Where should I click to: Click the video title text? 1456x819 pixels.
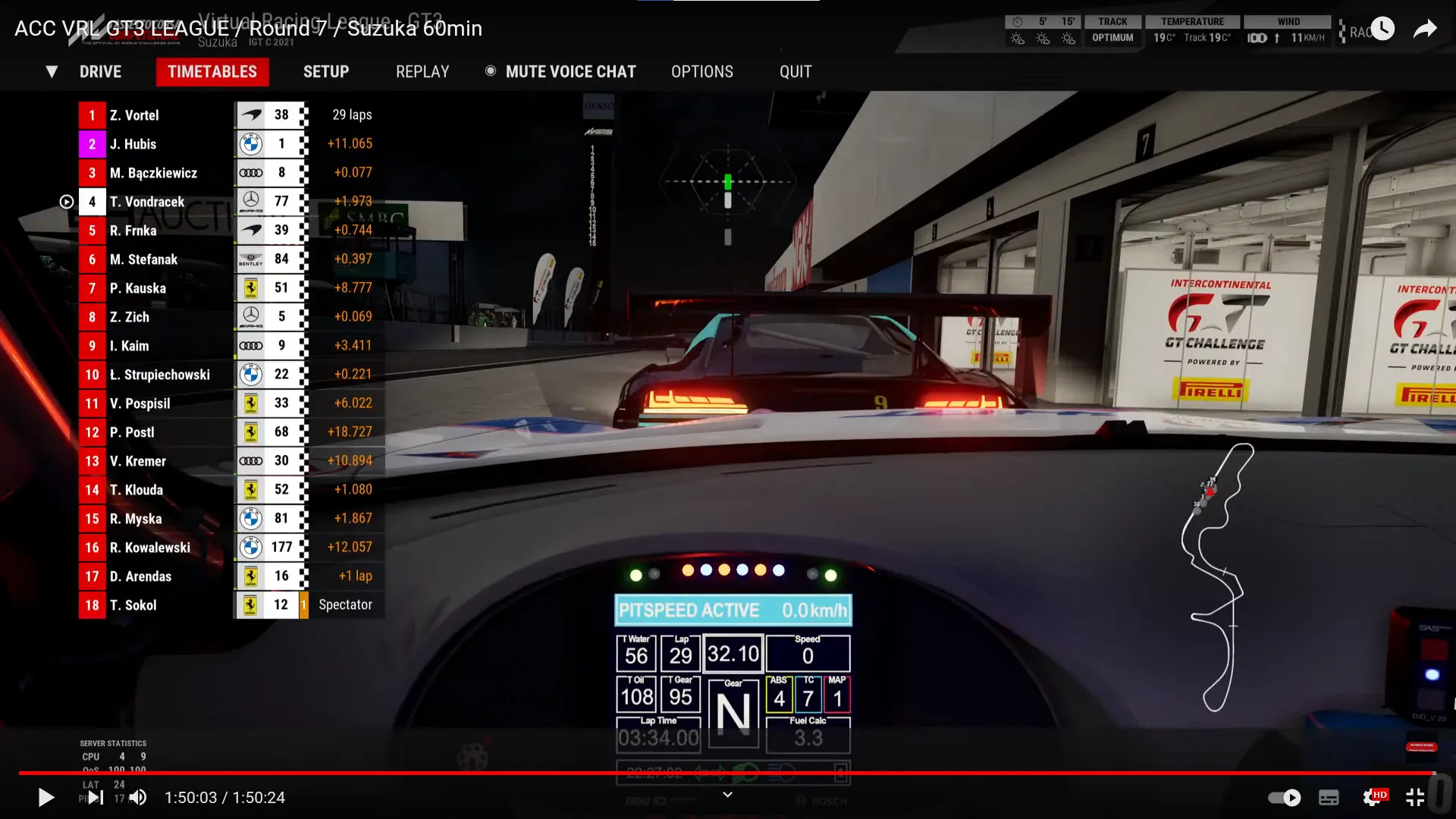pyautogui.click(x=249, y=29)
